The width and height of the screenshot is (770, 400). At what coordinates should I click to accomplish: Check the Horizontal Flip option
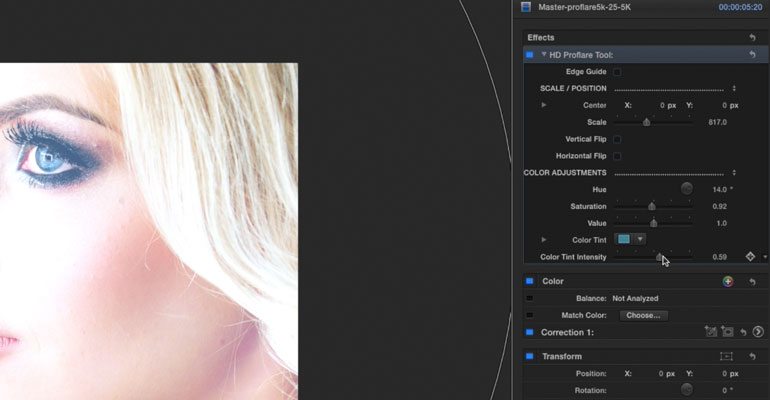click(617, 156)
